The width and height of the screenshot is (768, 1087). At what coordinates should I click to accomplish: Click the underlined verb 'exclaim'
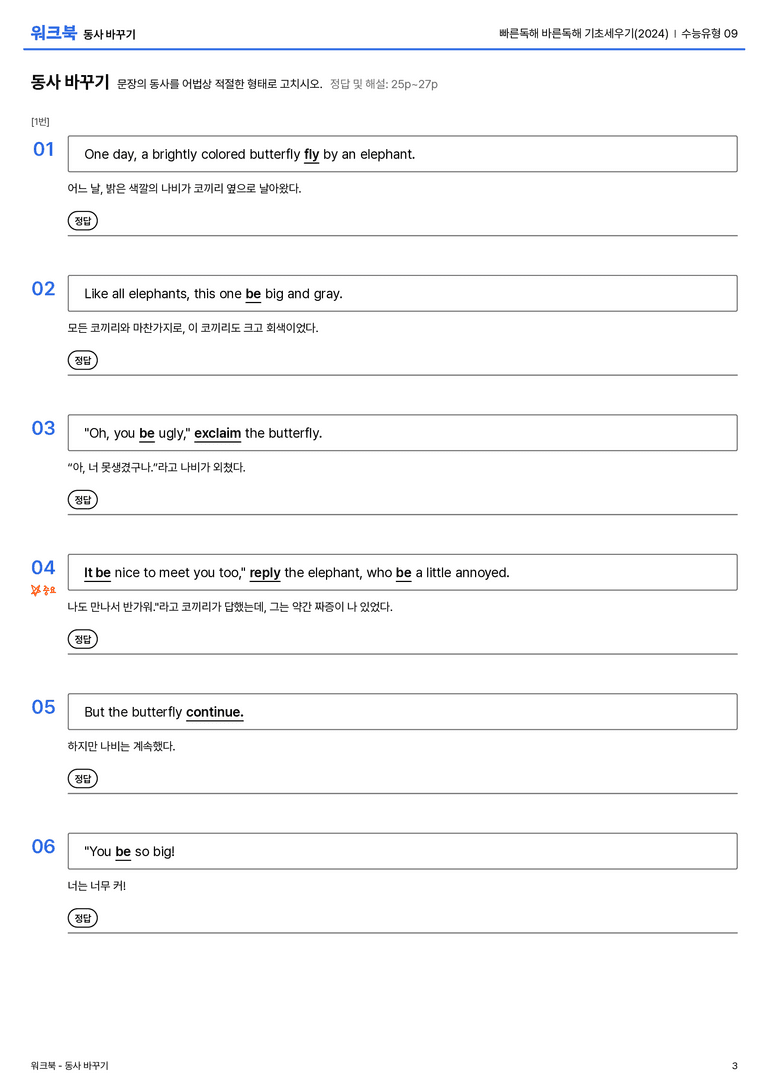218,433
